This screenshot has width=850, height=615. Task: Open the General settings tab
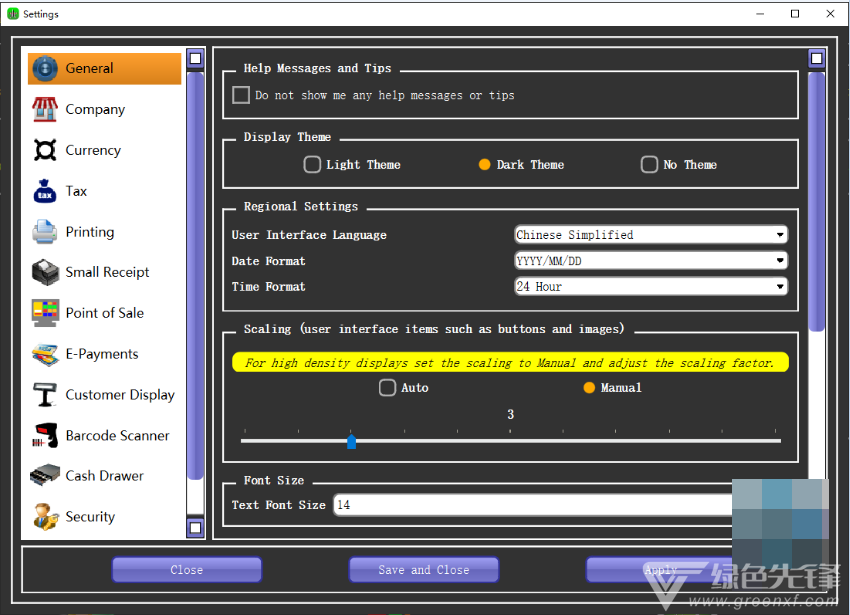pyautogui.click(x=105, y=69)
